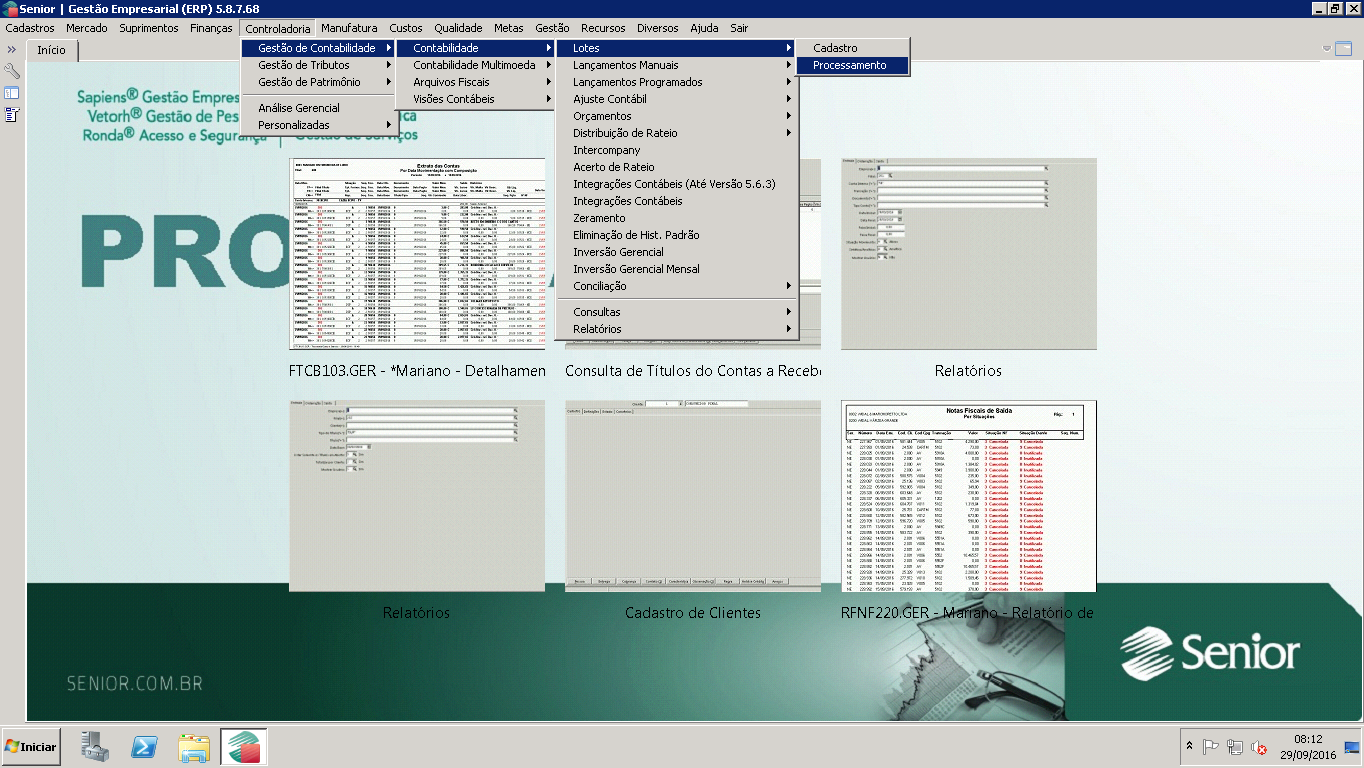Open Windows Explorer folder on taskbar
Viewport: 1364px width, 768px height.
click(194, 746)
